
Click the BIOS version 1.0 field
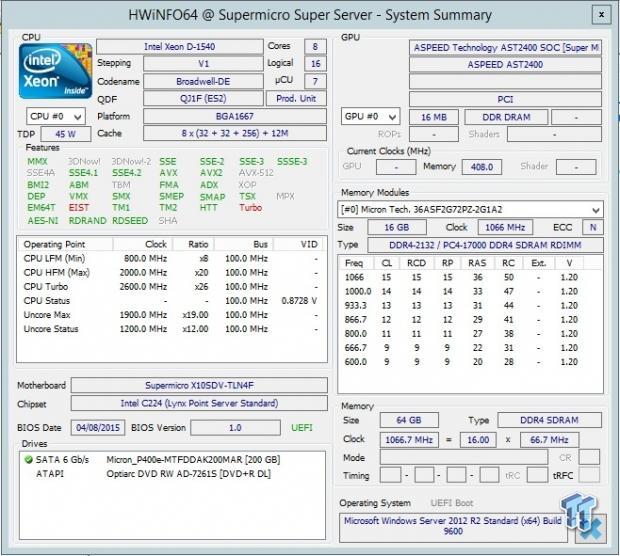click(235, 428)
